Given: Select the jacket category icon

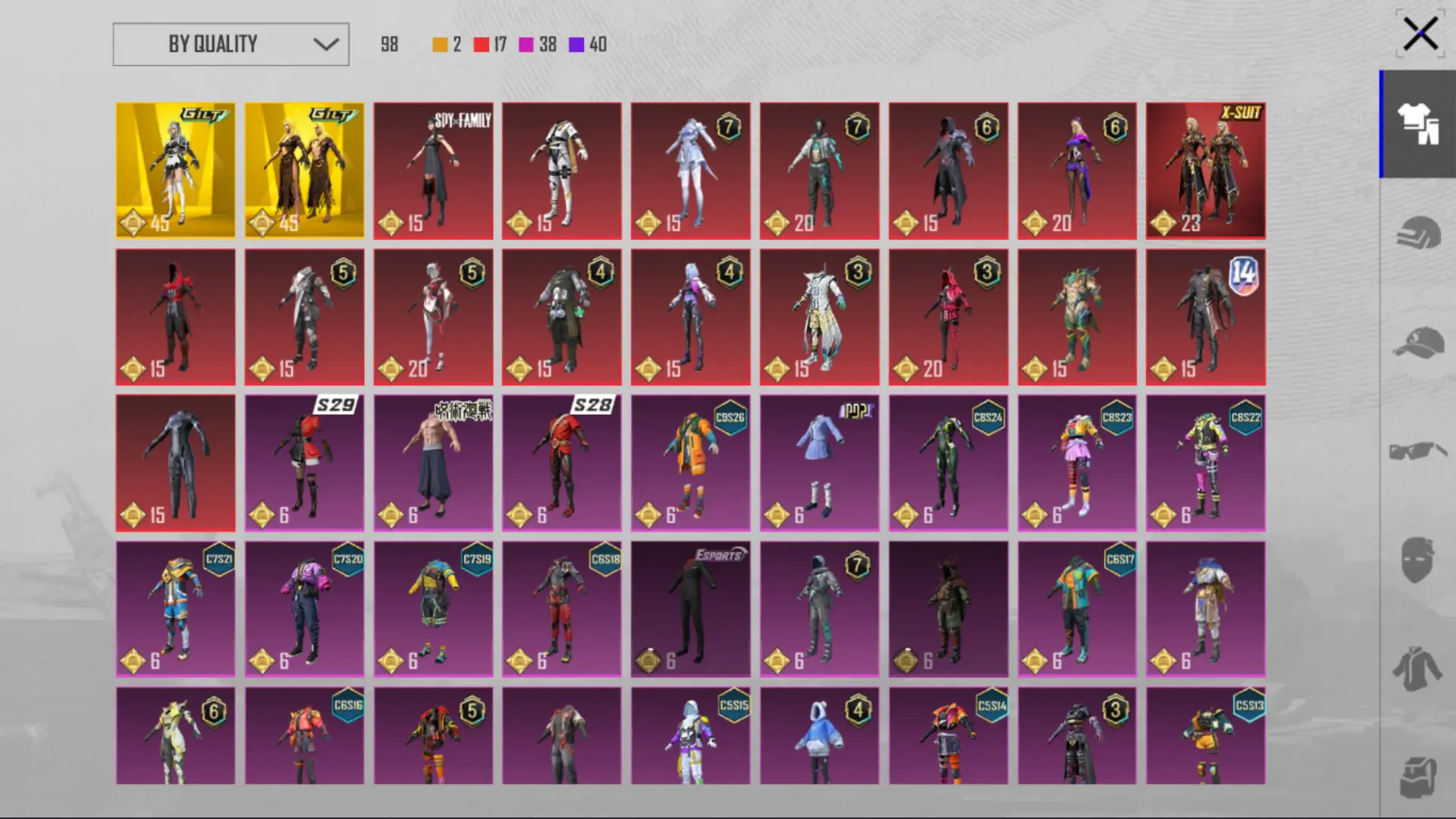Looking at the screenshot, I should tap(1417, 669).
